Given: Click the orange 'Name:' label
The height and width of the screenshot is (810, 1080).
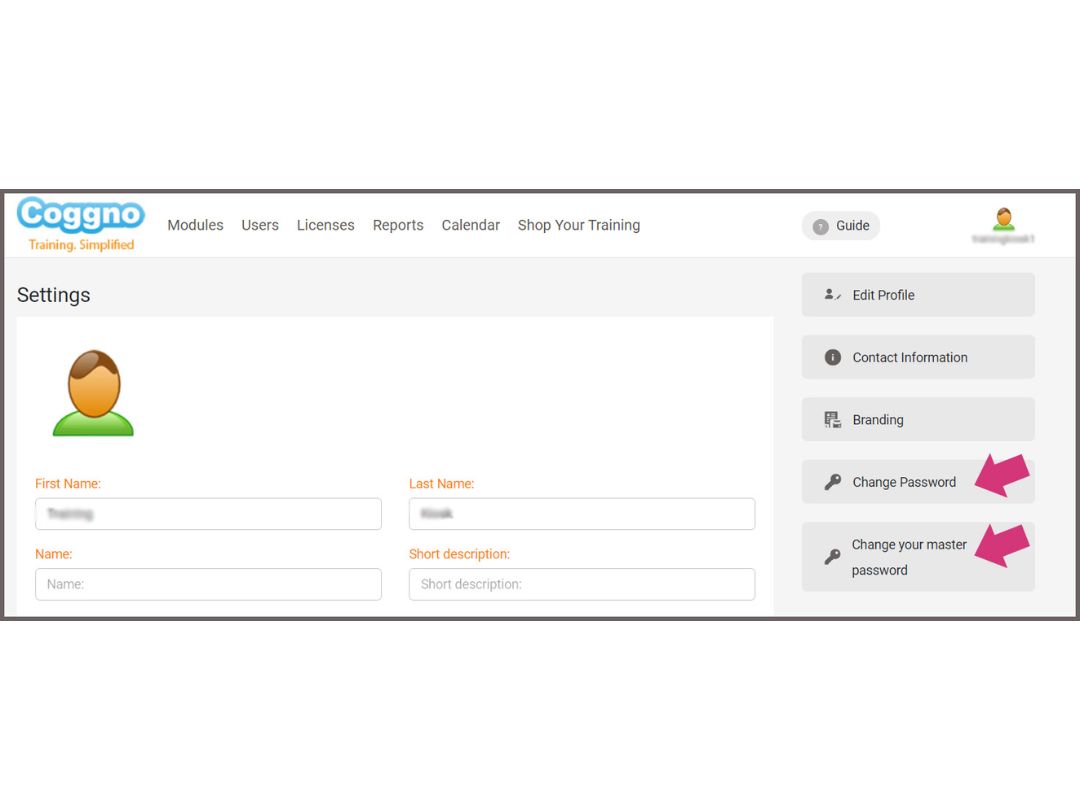Looking at the screenshot, I should [54, 554].
